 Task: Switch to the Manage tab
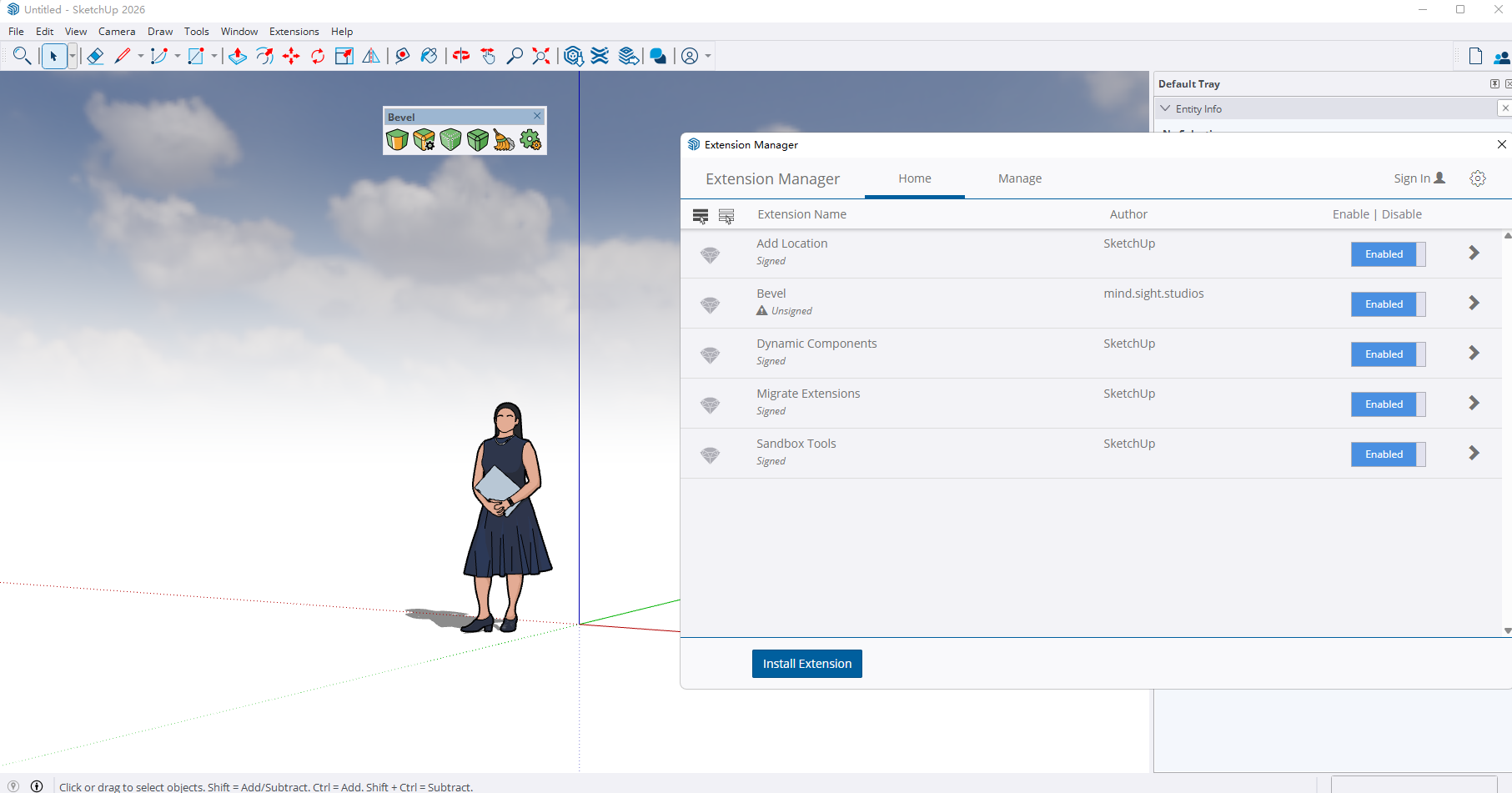(1019, 178)
